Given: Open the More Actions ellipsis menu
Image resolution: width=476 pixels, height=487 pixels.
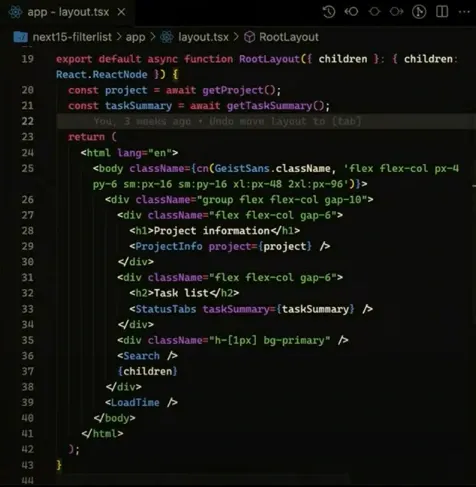Looking at the screenshot, I should [464, 12].
